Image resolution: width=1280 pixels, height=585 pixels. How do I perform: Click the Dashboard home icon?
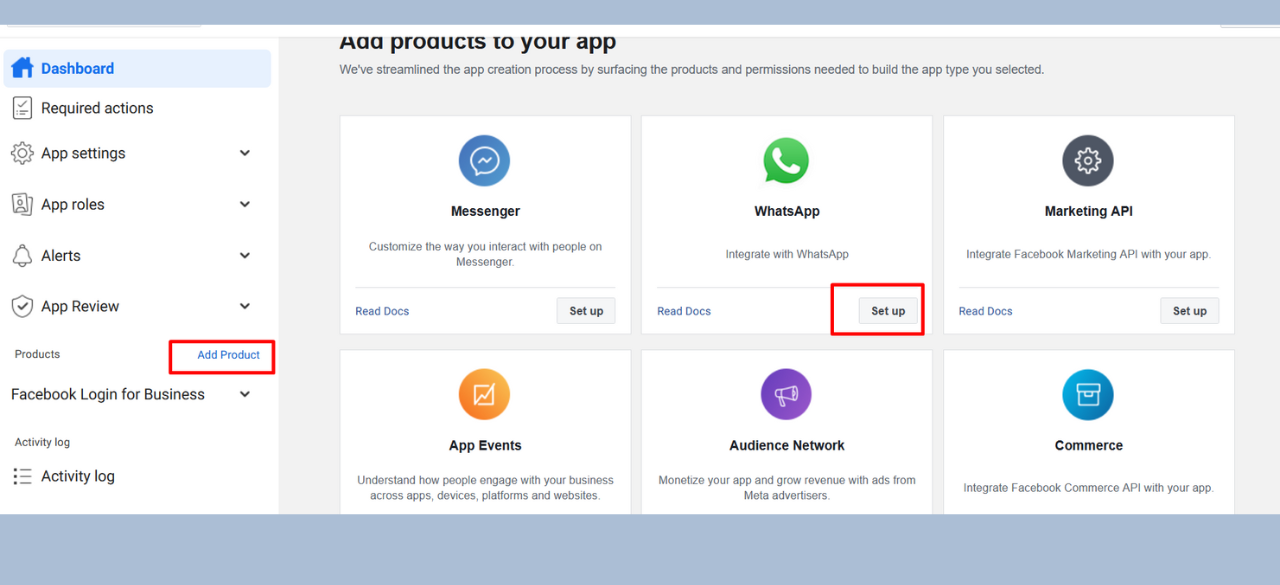coord(21,68)
